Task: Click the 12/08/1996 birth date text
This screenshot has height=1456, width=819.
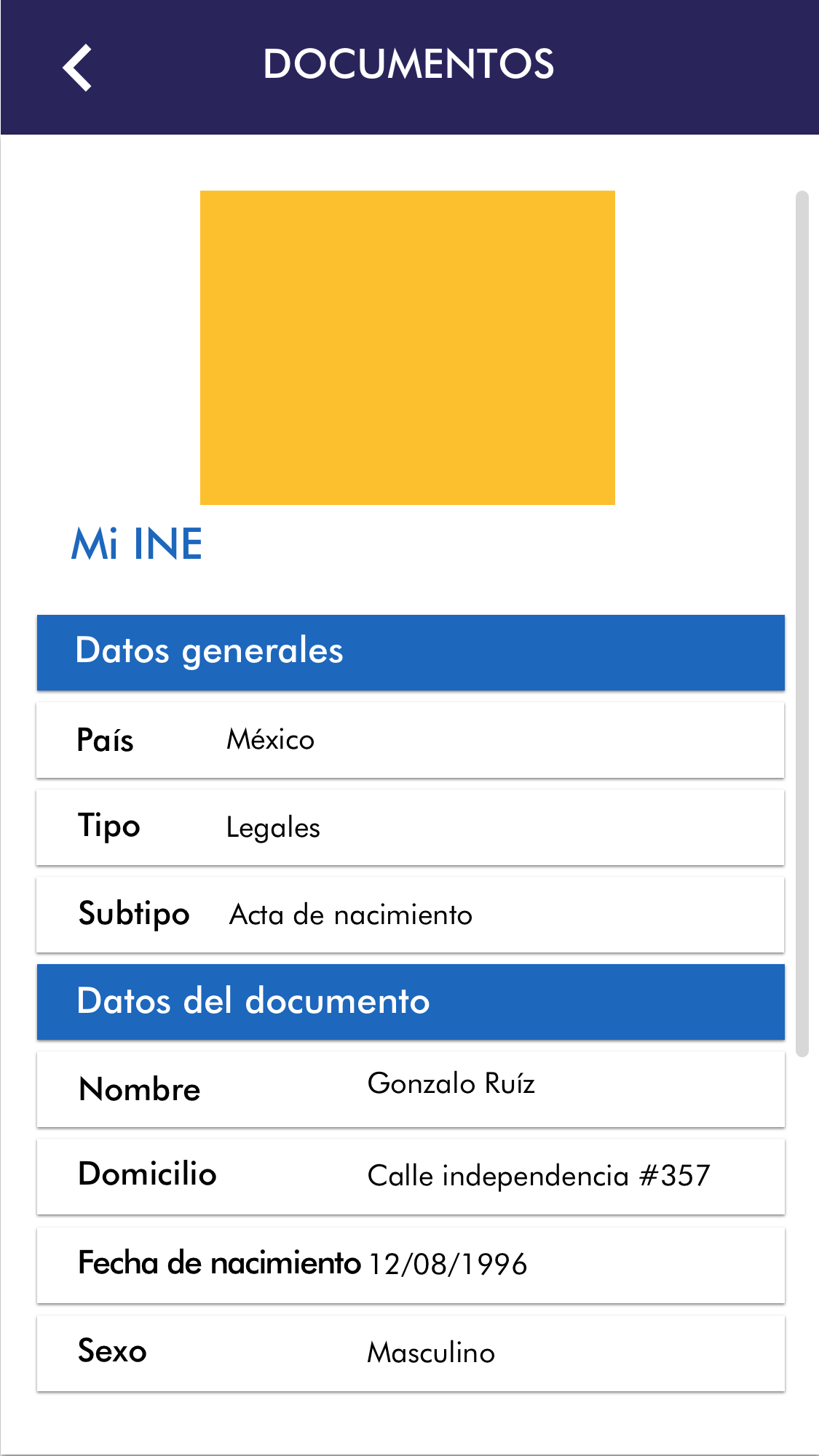Action: [x=448, y=1265]
